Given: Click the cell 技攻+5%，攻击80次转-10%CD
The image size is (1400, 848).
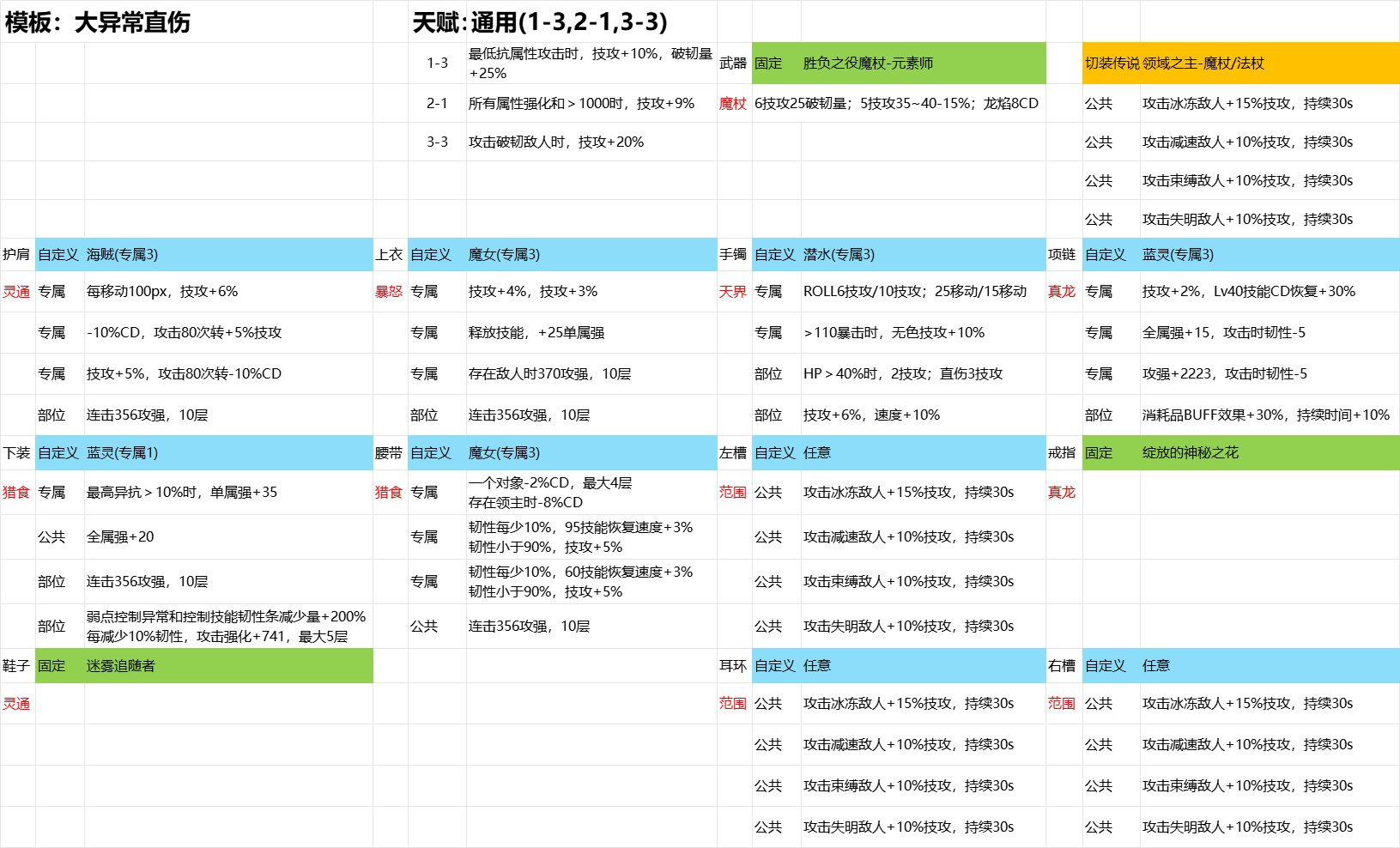Looking at the screenshot, I should tap(228, 373).
